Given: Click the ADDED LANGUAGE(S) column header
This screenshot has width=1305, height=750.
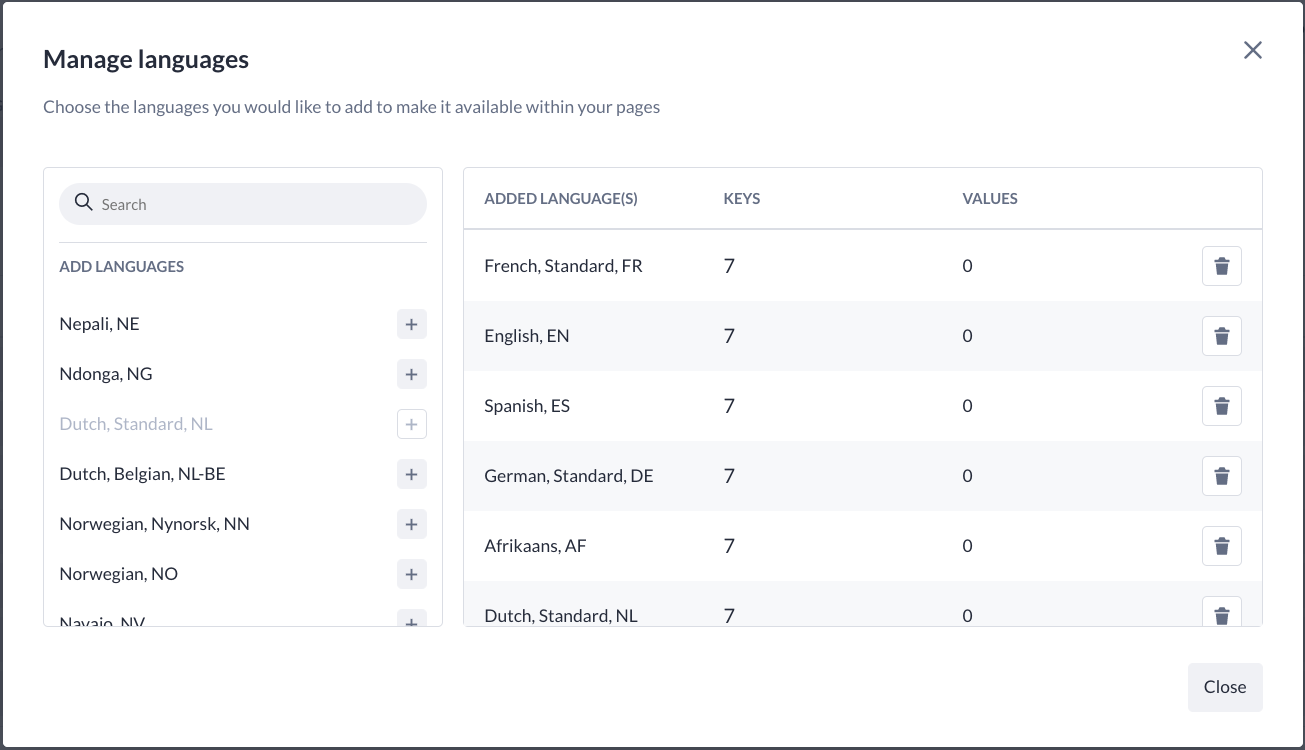Looking at the screenshot, I should 561,199.
